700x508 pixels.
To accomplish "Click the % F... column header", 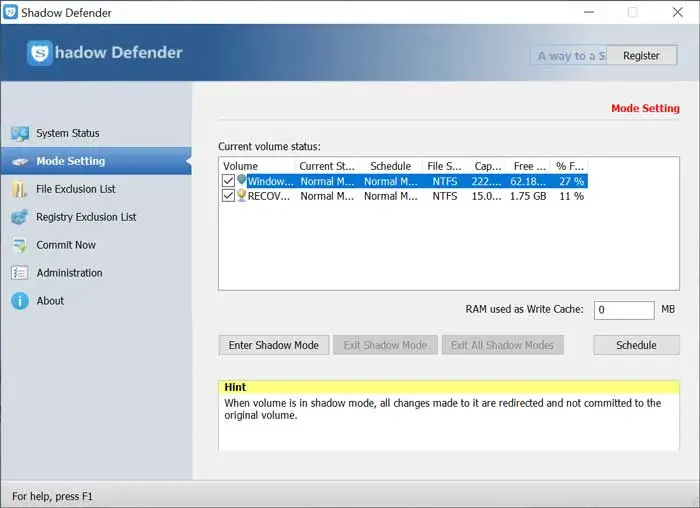I will pyautogui.click(x=570, y=166).
